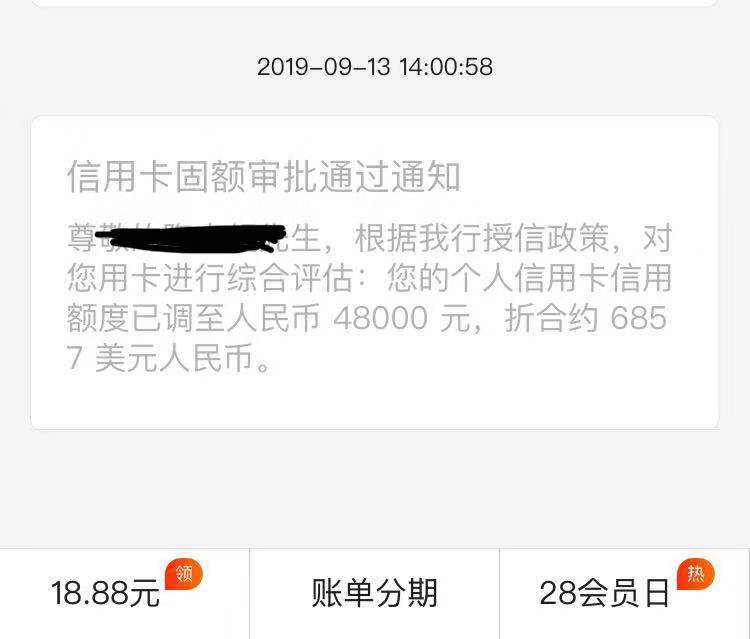Tap the 您的个人信用卡信用 phrase
The image size is (750, 639).
pos(529,277)
